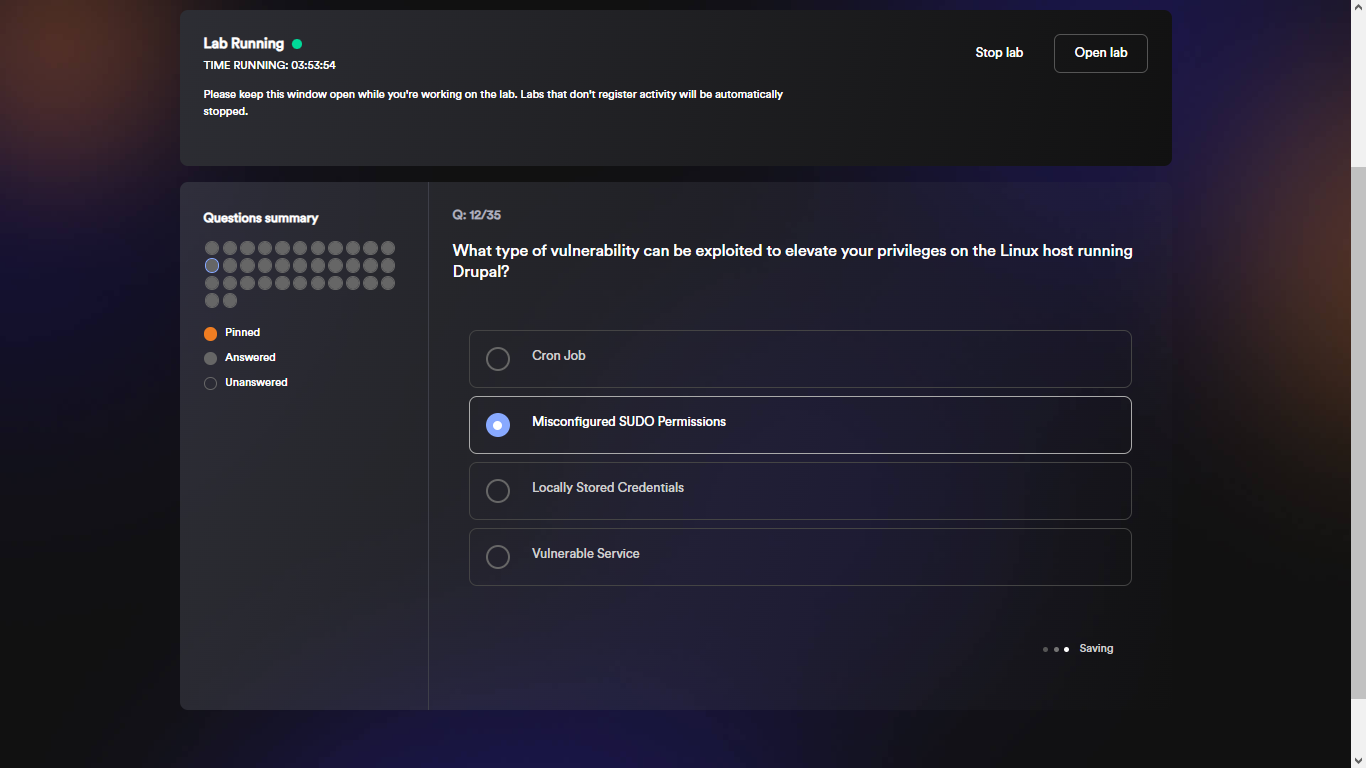Click the "Saving" status text
This screenshot has width=1366, height=768.
pyautogui.click(x=1096, y=648)
